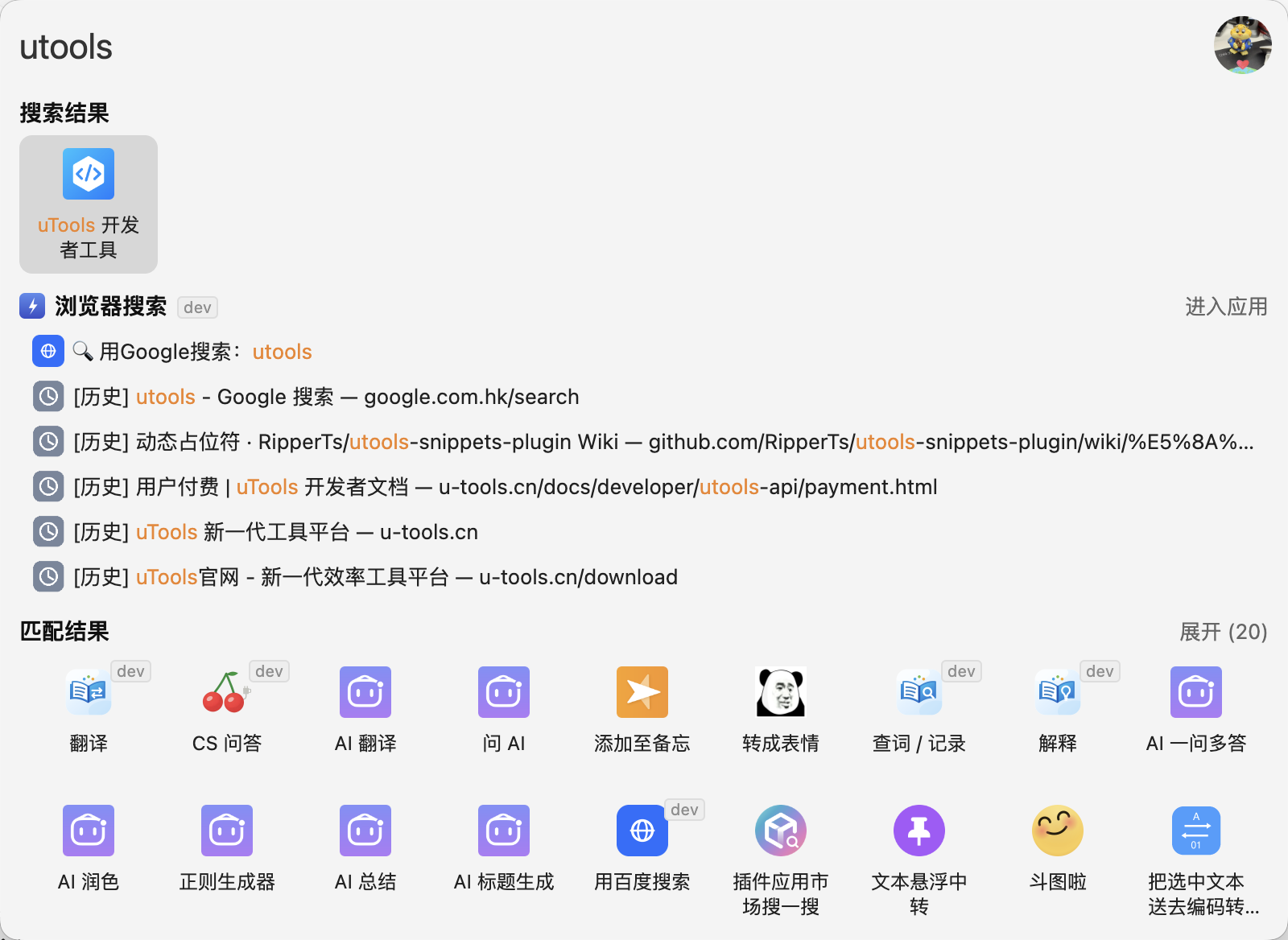Open history entry uTools官网 - 新一代效率工具平台
The height and width of the screenshot is (940, 1288).
pyautogui.click(x=644, y=576)
